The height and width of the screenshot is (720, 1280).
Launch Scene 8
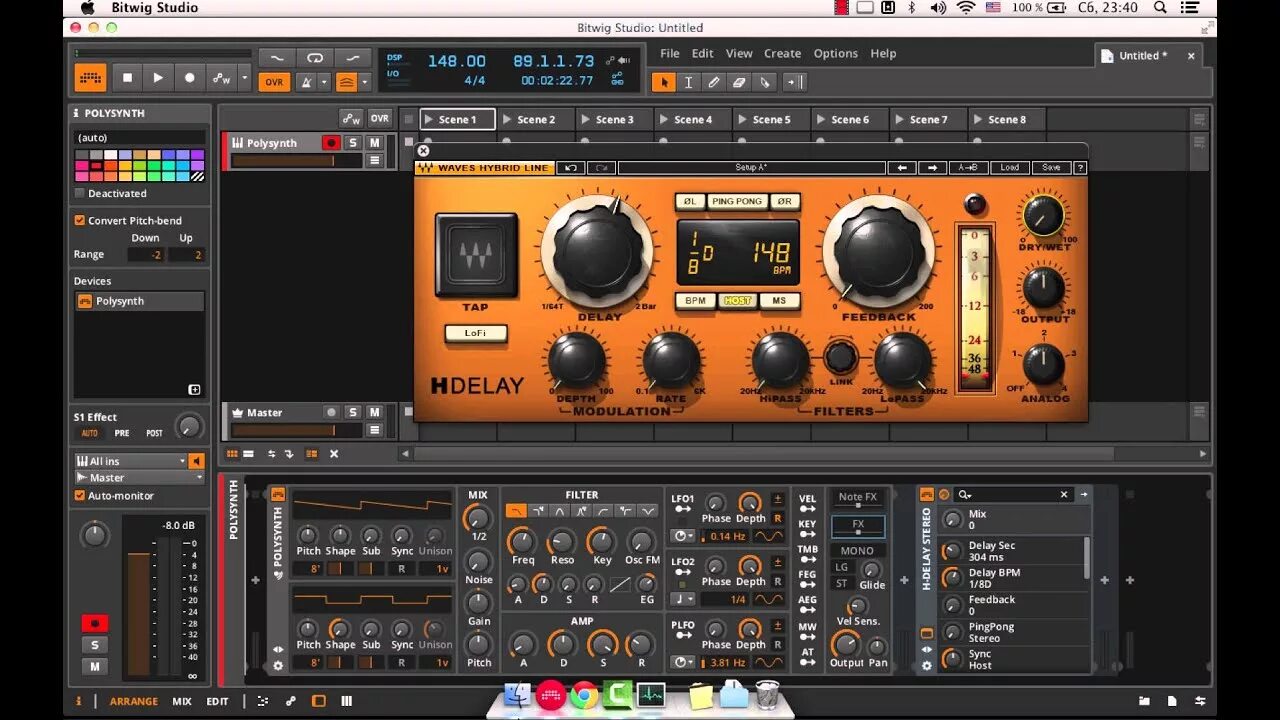978,120
